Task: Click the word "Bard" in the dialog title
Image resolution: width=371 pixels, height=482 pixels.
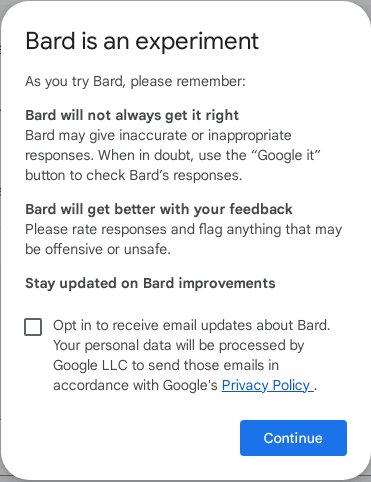Action: (x=50, y=42)
